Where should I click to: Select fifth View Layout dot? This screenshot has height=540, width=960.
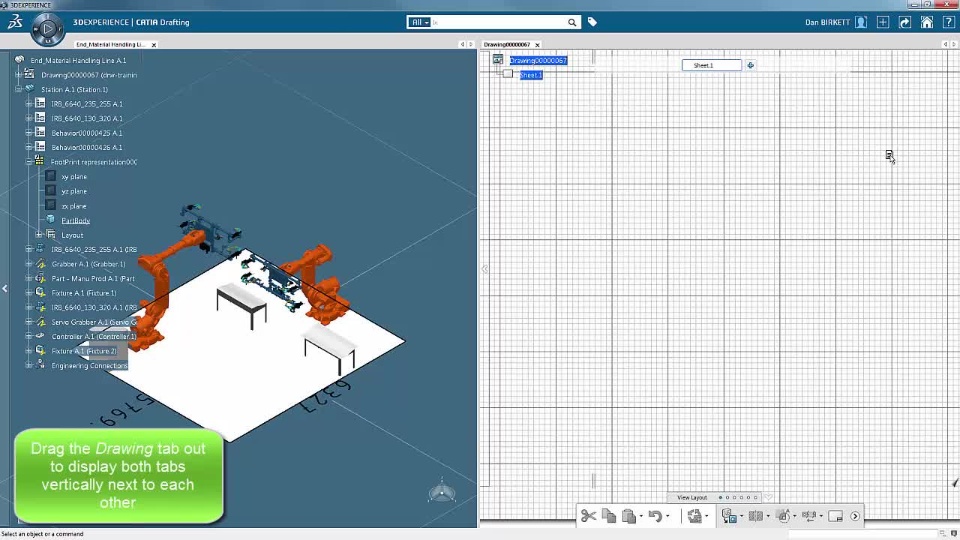coord(748,498)
